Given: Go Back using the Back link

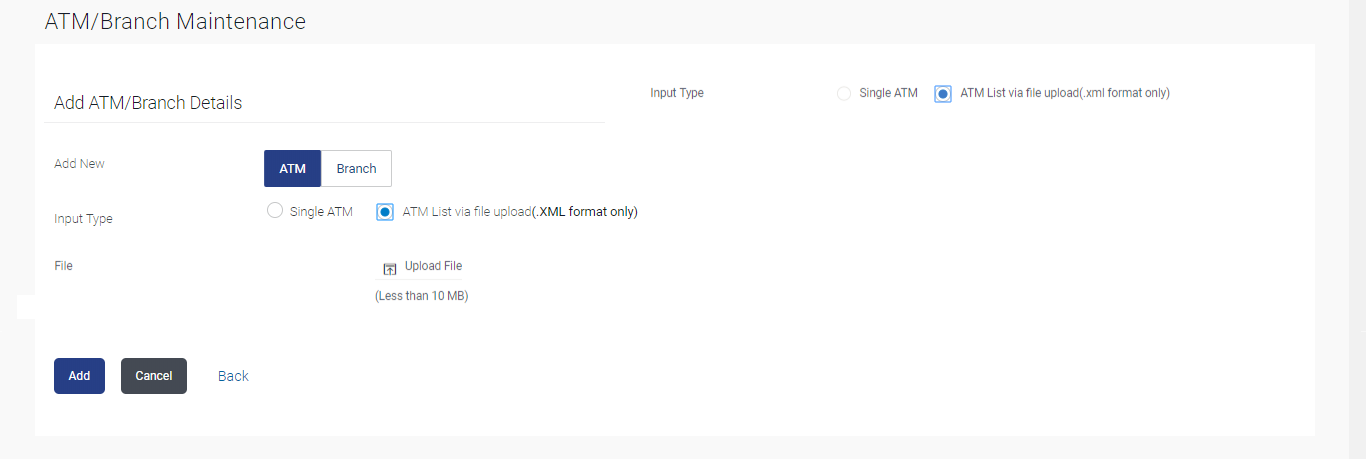Looking at the screenshot, I should click(233, 376).
